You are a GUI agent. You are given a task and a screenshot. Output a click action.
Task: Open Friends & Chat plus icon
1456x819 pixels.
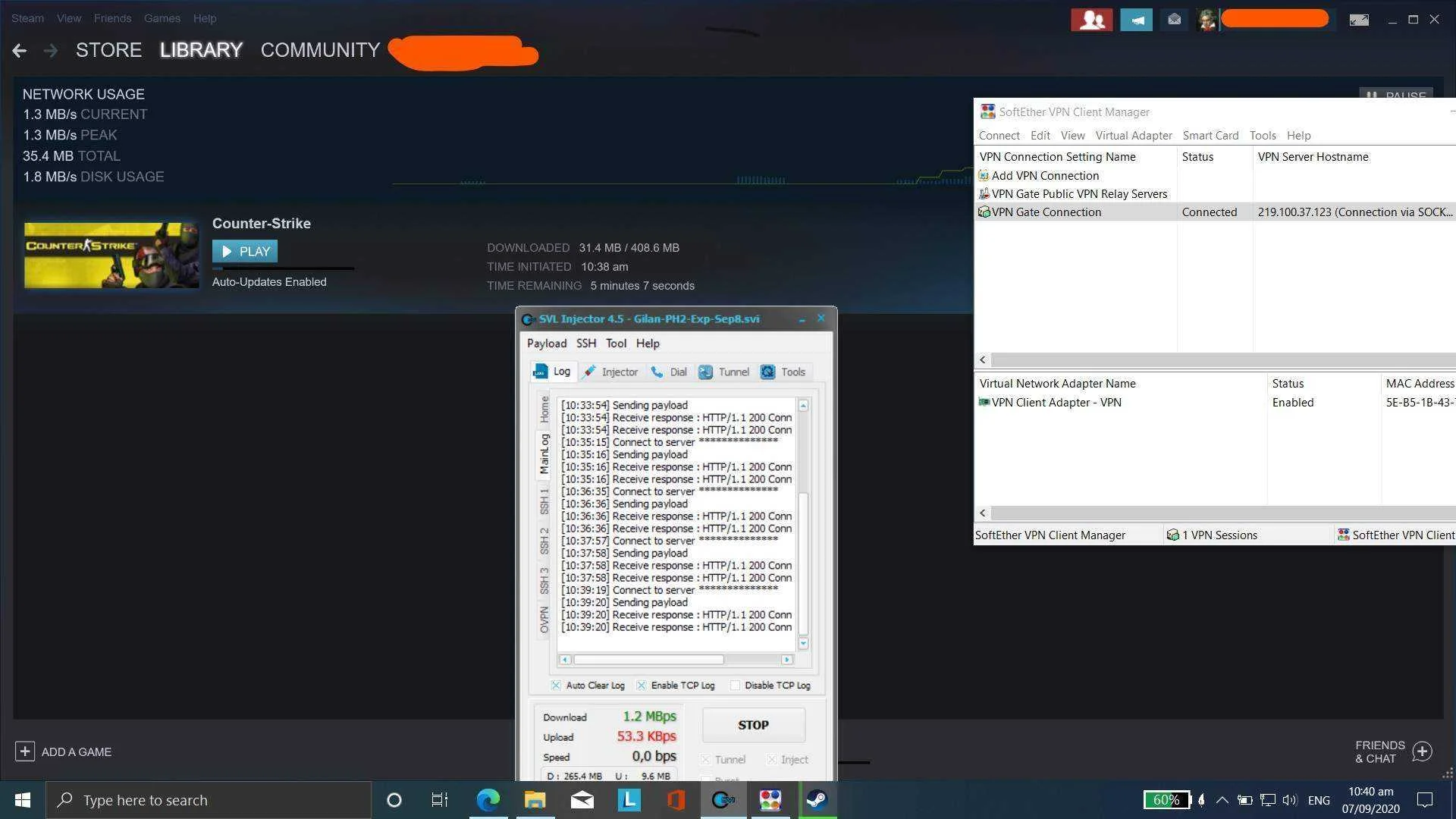1422,752
